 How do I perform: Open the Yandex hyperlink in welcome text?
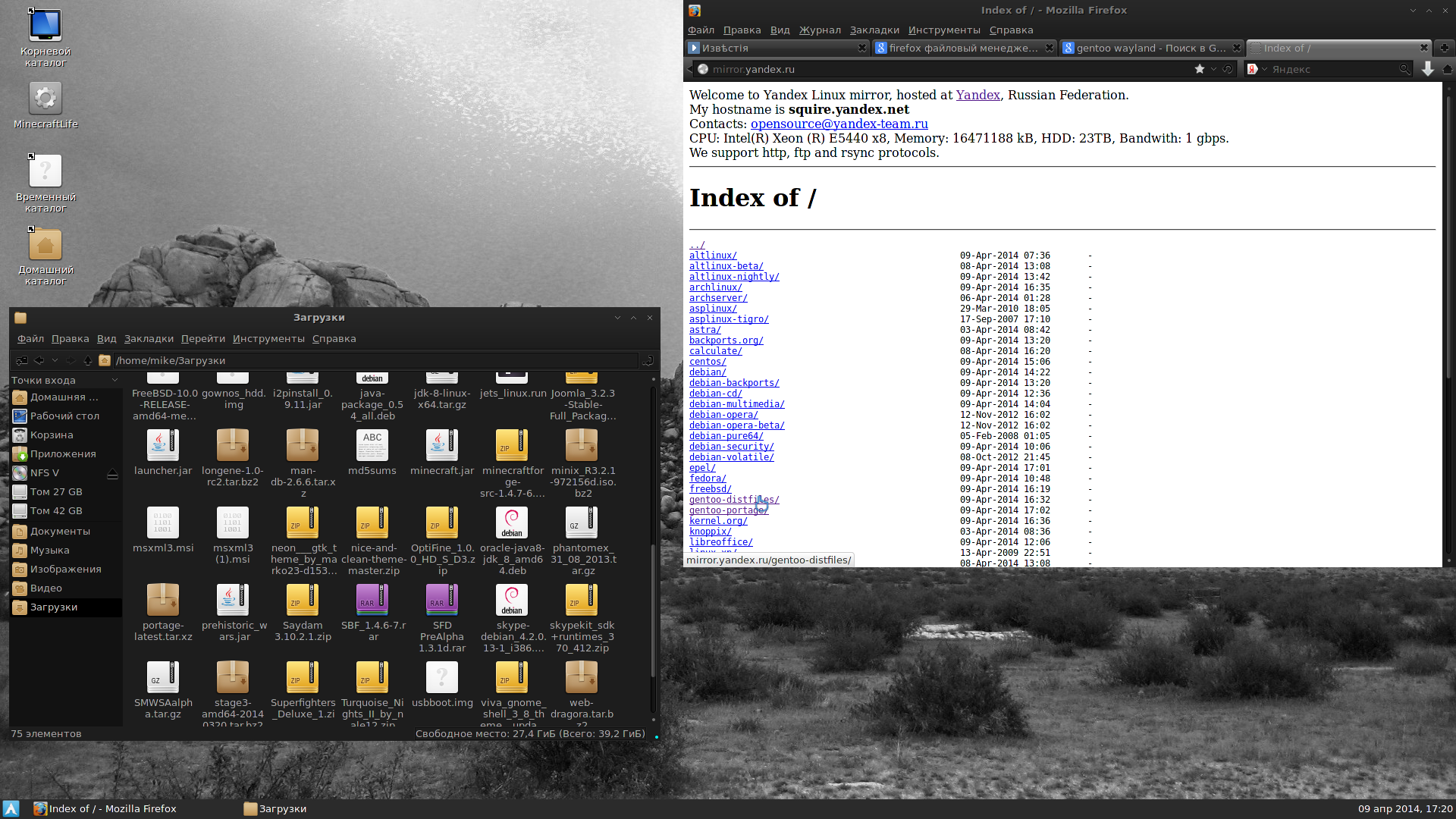coord(977,95)
